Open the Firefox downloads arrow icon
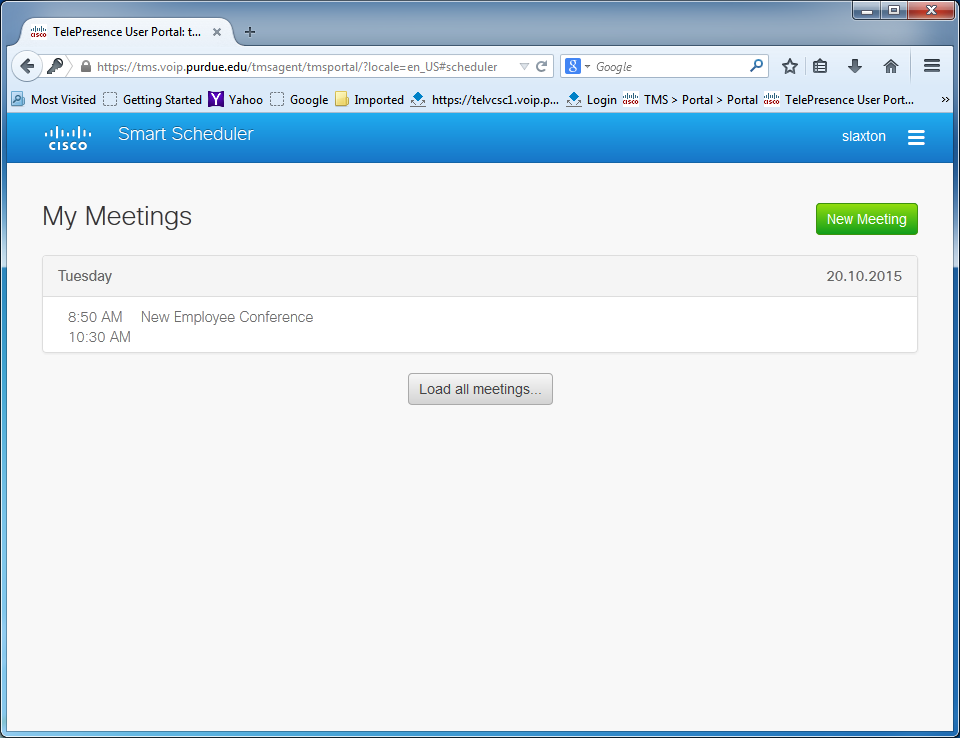 coord(855,66)
